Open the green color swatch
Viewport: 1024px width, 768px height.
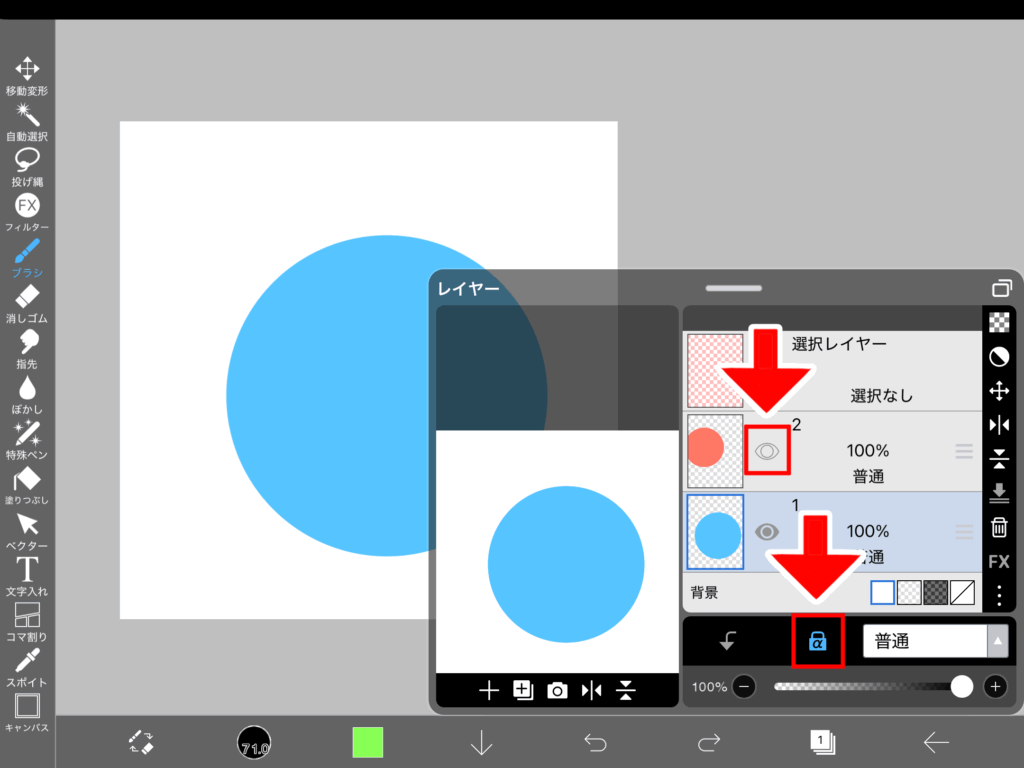coord(368,742)
